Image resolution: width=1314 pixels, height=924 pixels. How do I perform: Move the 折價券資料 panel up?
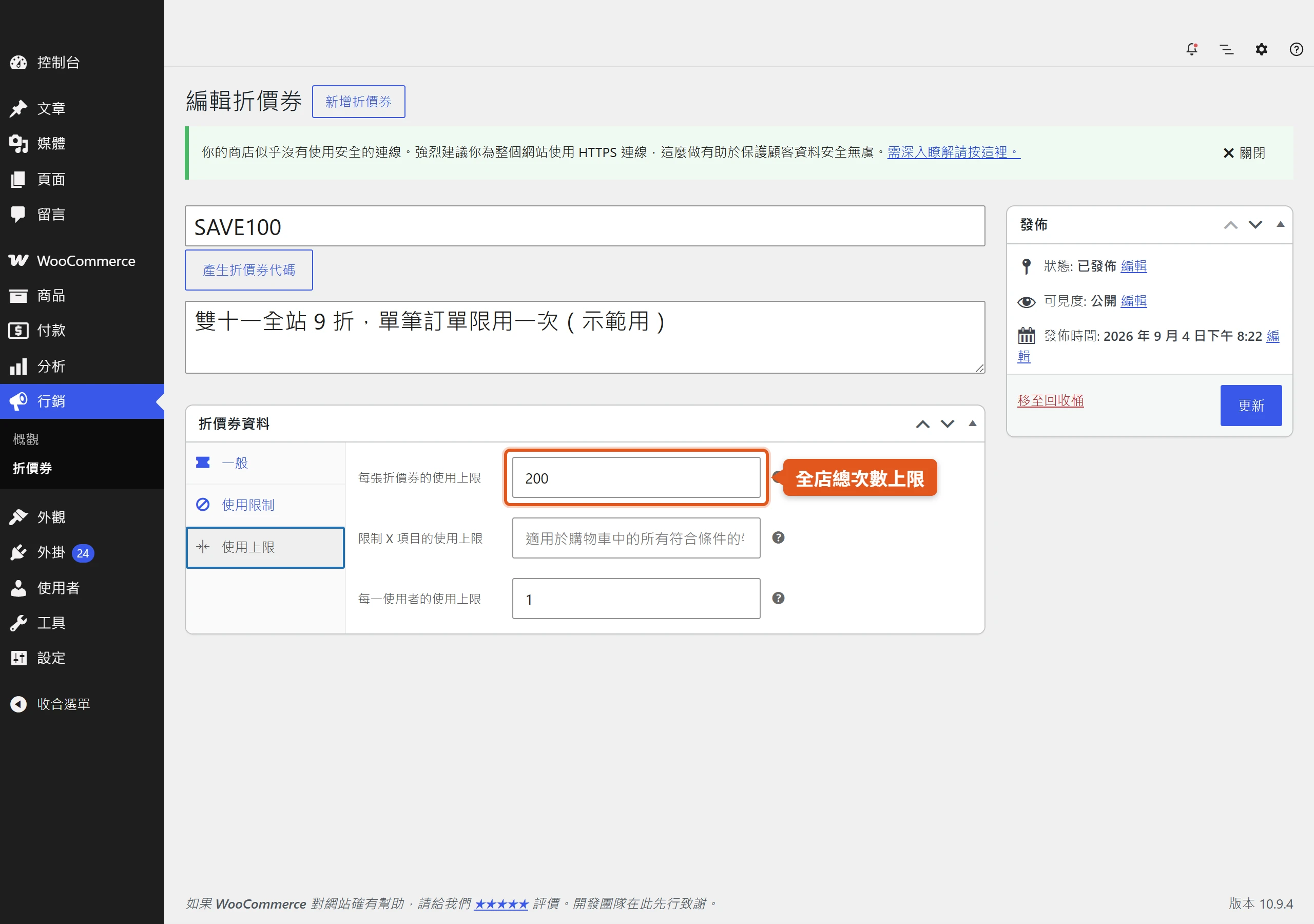click(922, 424)
